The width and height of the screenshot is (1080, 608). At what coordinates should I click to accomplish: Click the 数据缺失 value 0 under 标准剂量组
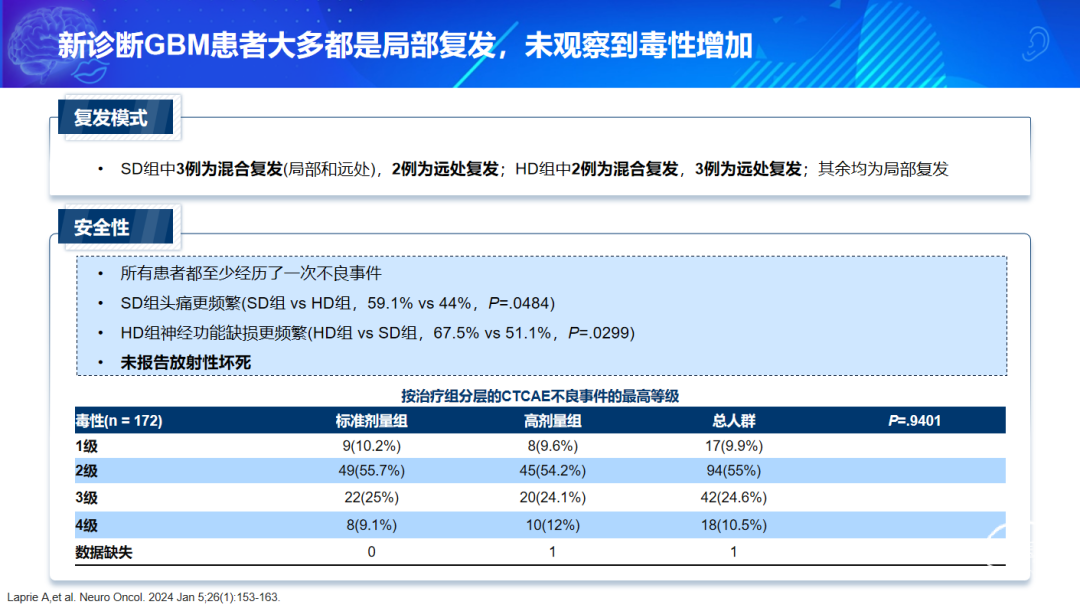pos(371,552)
